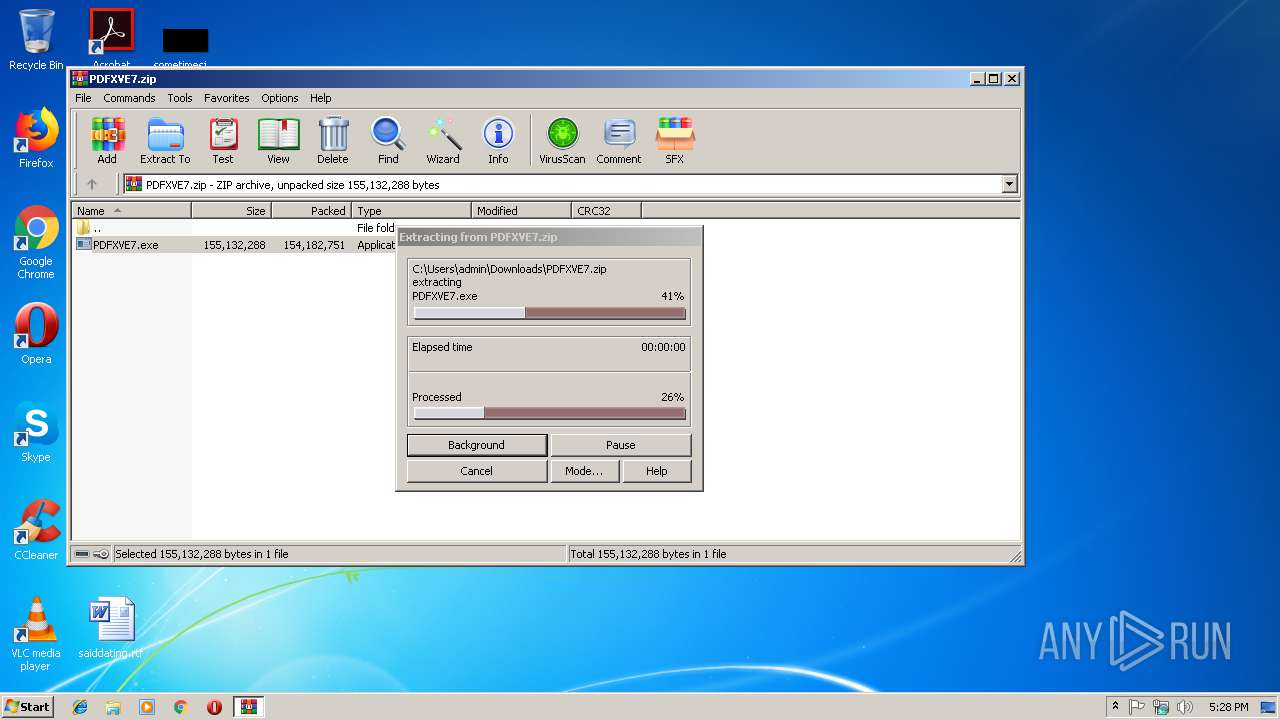
Task: Click the Processed progress bar
Action: tap(549, 413)
